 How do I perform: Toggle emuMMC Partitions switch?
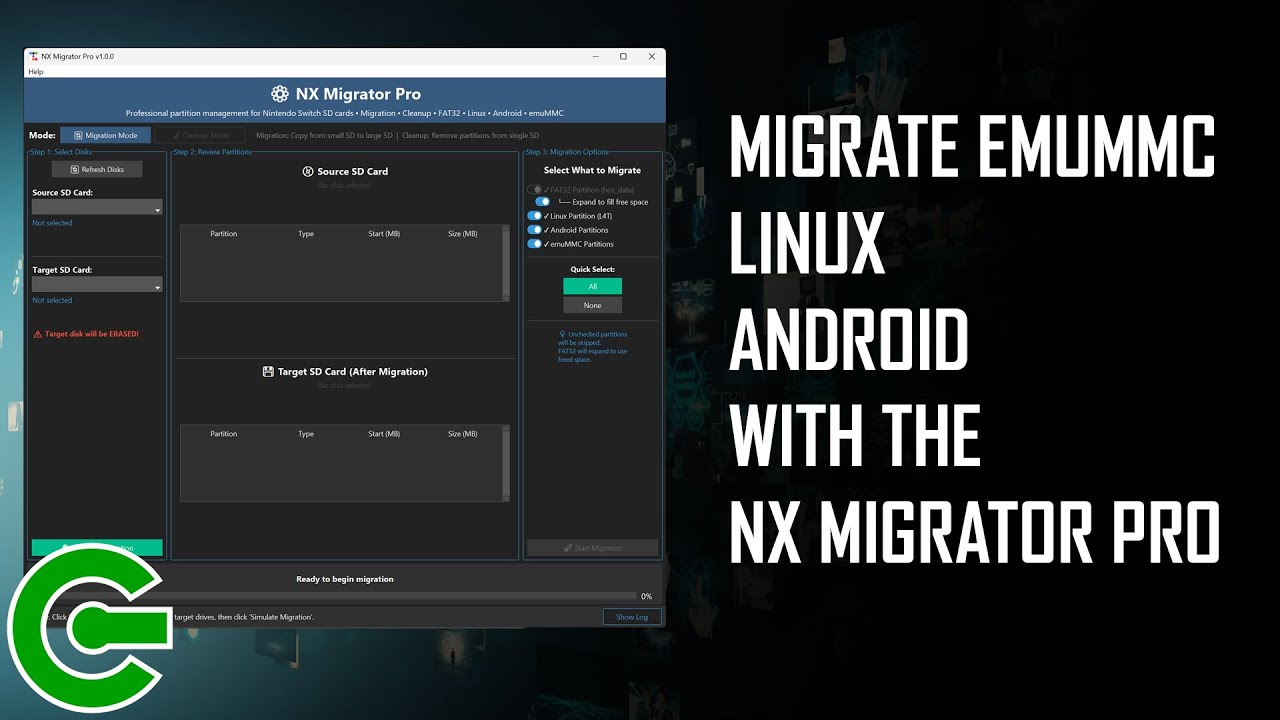click(534, 244)
